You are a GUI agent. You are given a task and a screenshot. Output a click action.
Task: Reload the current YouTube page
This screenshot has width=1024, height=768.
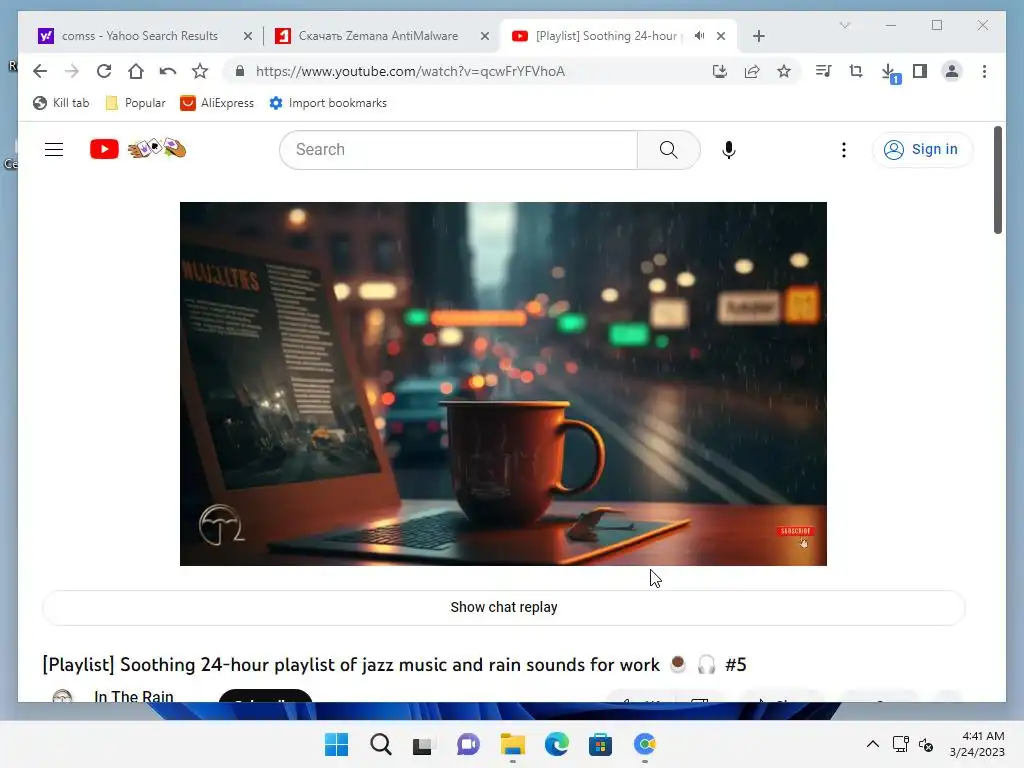coord(104,71)
